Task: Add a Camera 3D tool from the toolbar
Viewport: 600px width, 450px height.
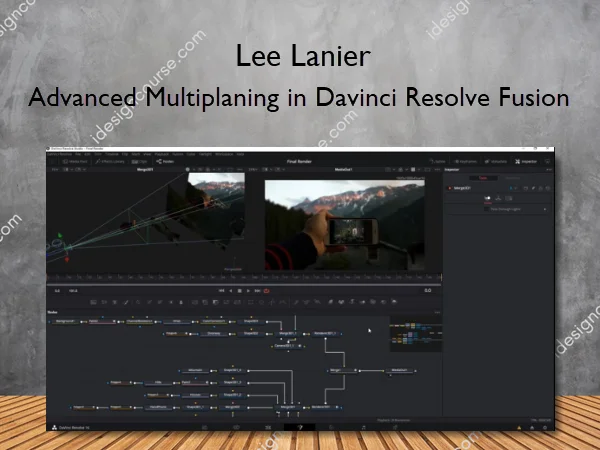Action: [x=373, y=302]
